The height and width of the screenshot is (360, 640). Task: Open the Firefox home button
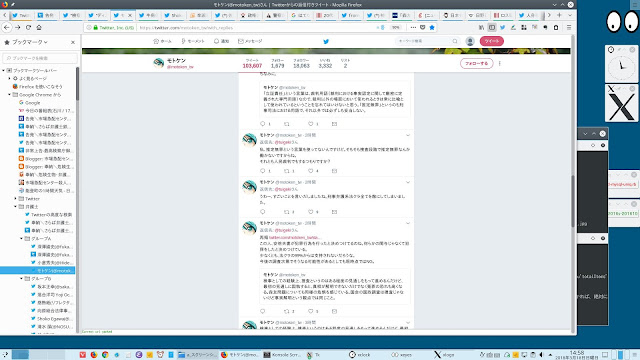(39, 27)
